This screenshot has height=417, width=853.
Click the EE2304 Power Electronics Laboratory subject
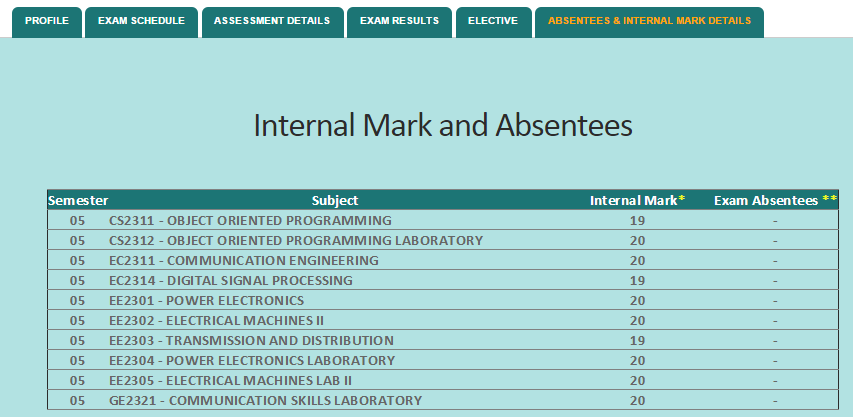[252, 360]
